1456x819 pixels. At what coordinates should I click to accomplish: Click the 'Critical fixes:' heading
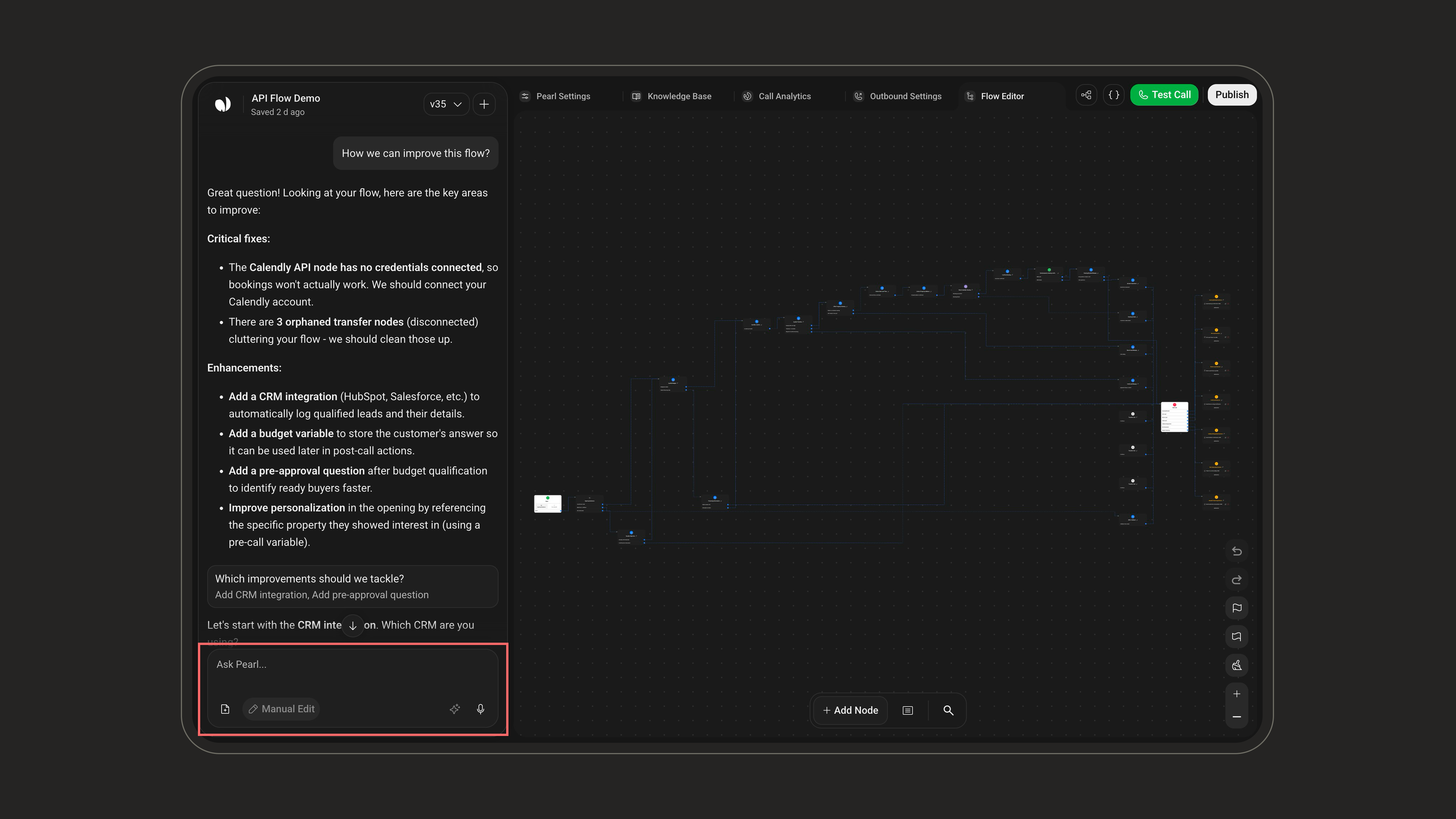(x=239, y=239)
